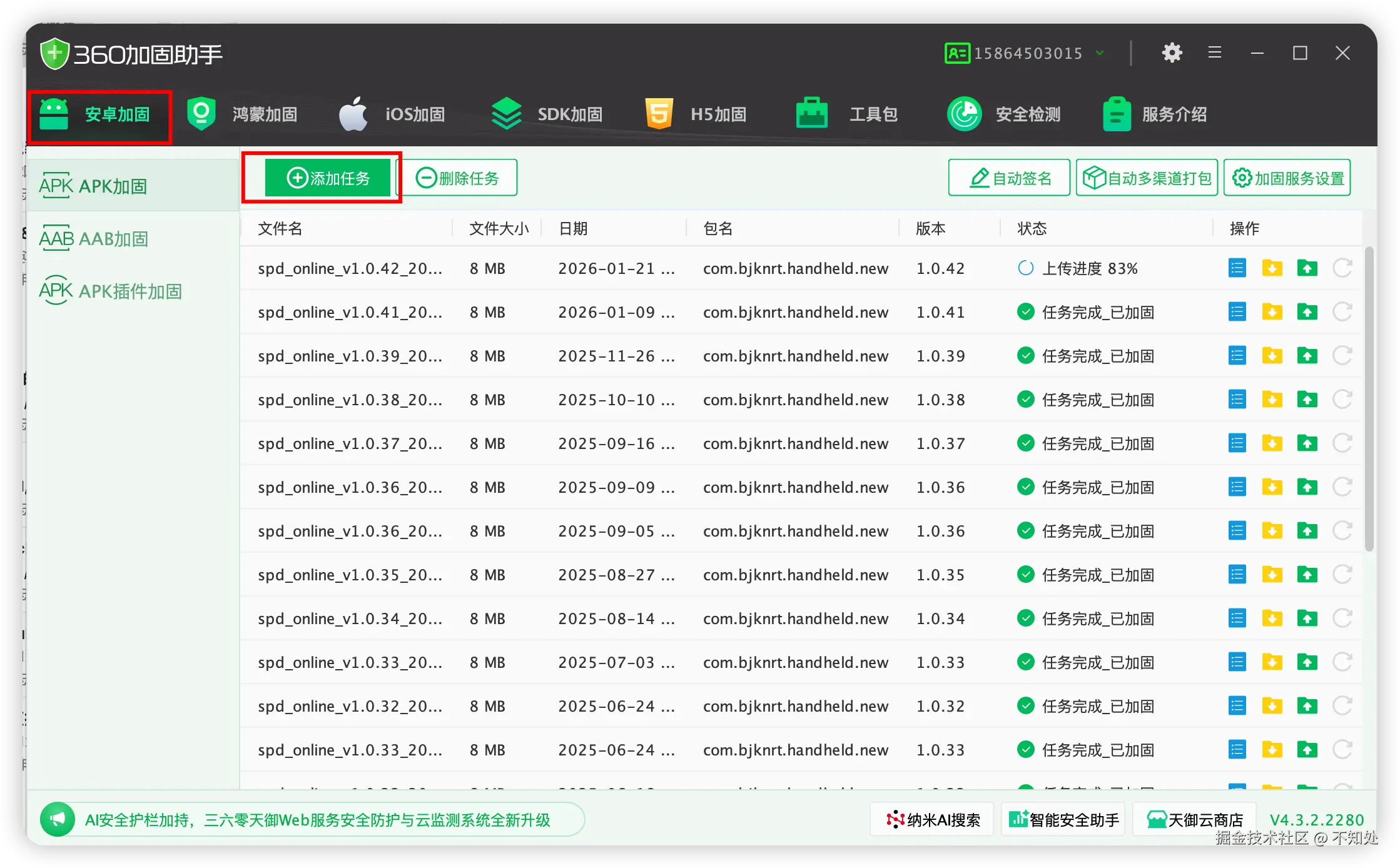Click the 自动多渠道打包 button
The height and width of the screenshot is (868, 1400).
(x=1147, y=178)
